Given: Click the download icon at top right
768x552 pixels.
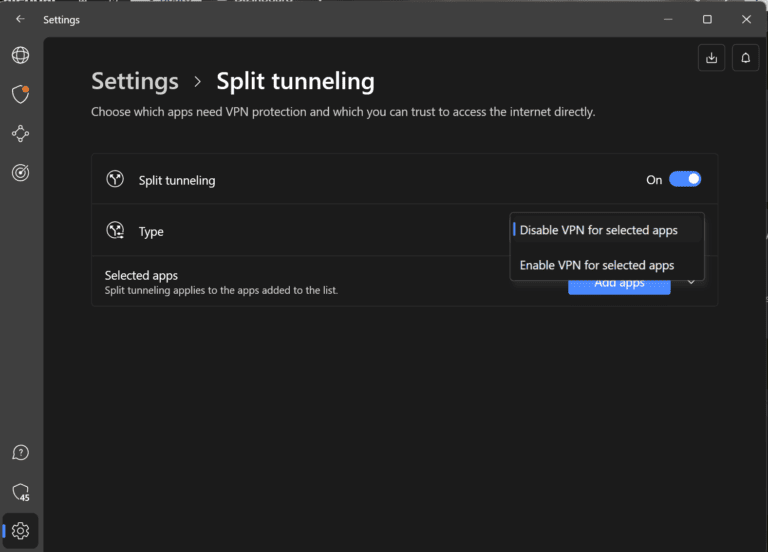Looking at the screenshot, I should [711, 58].
